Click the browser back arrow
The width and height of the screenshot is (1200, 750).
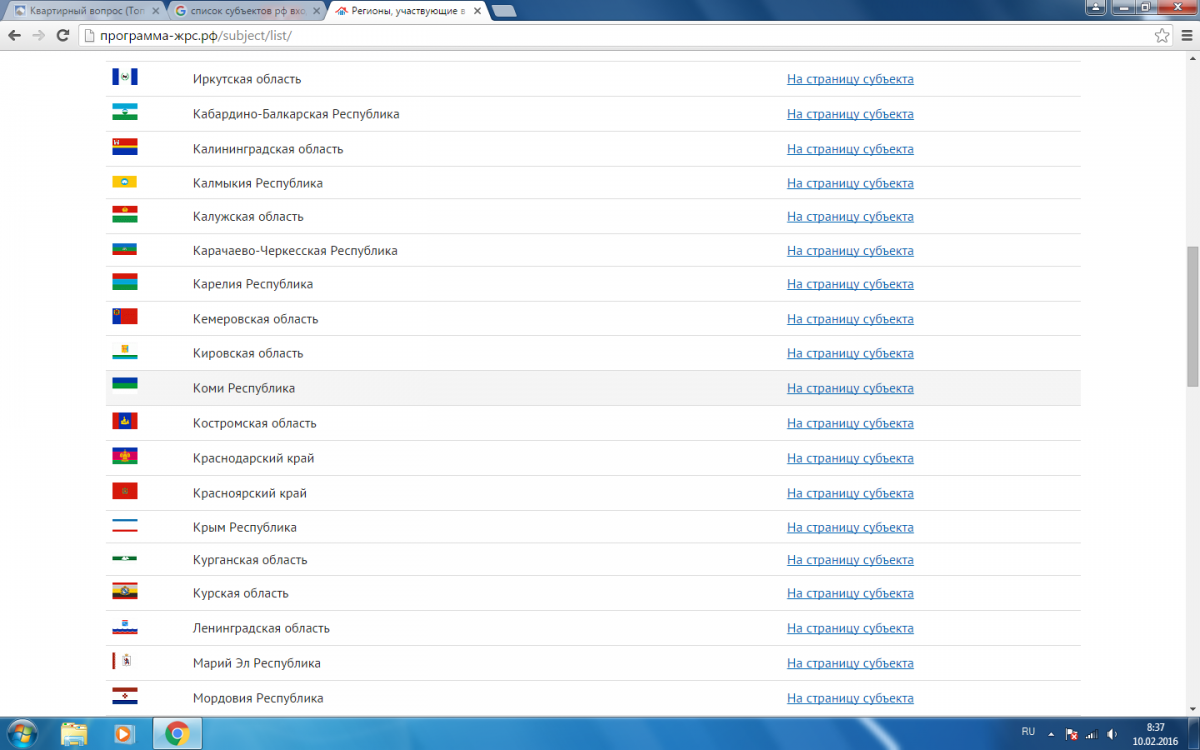[x=14, y=35]
